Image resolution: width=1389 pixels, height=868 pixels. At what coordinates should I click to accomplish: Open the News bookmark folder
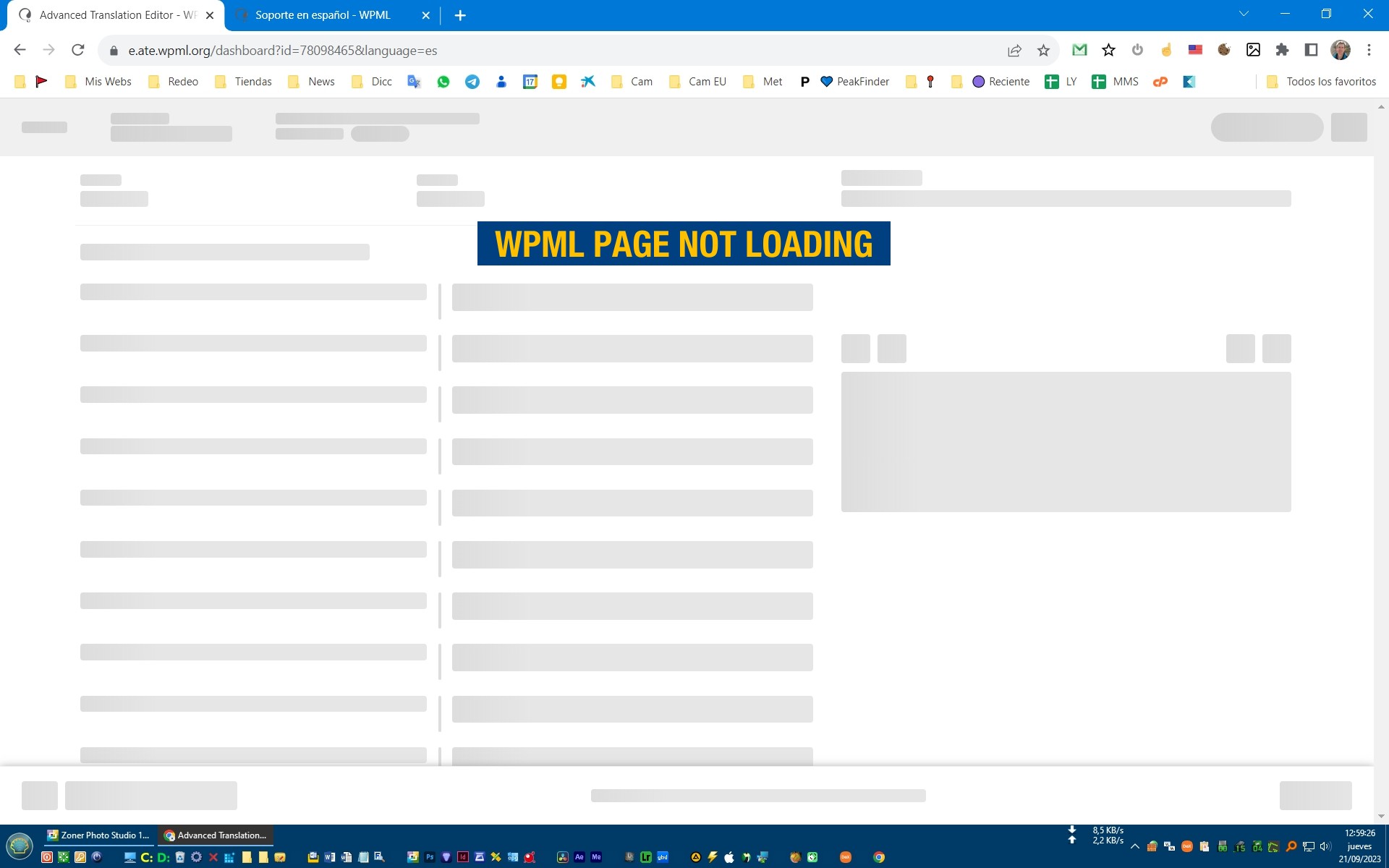pos(311,82)
